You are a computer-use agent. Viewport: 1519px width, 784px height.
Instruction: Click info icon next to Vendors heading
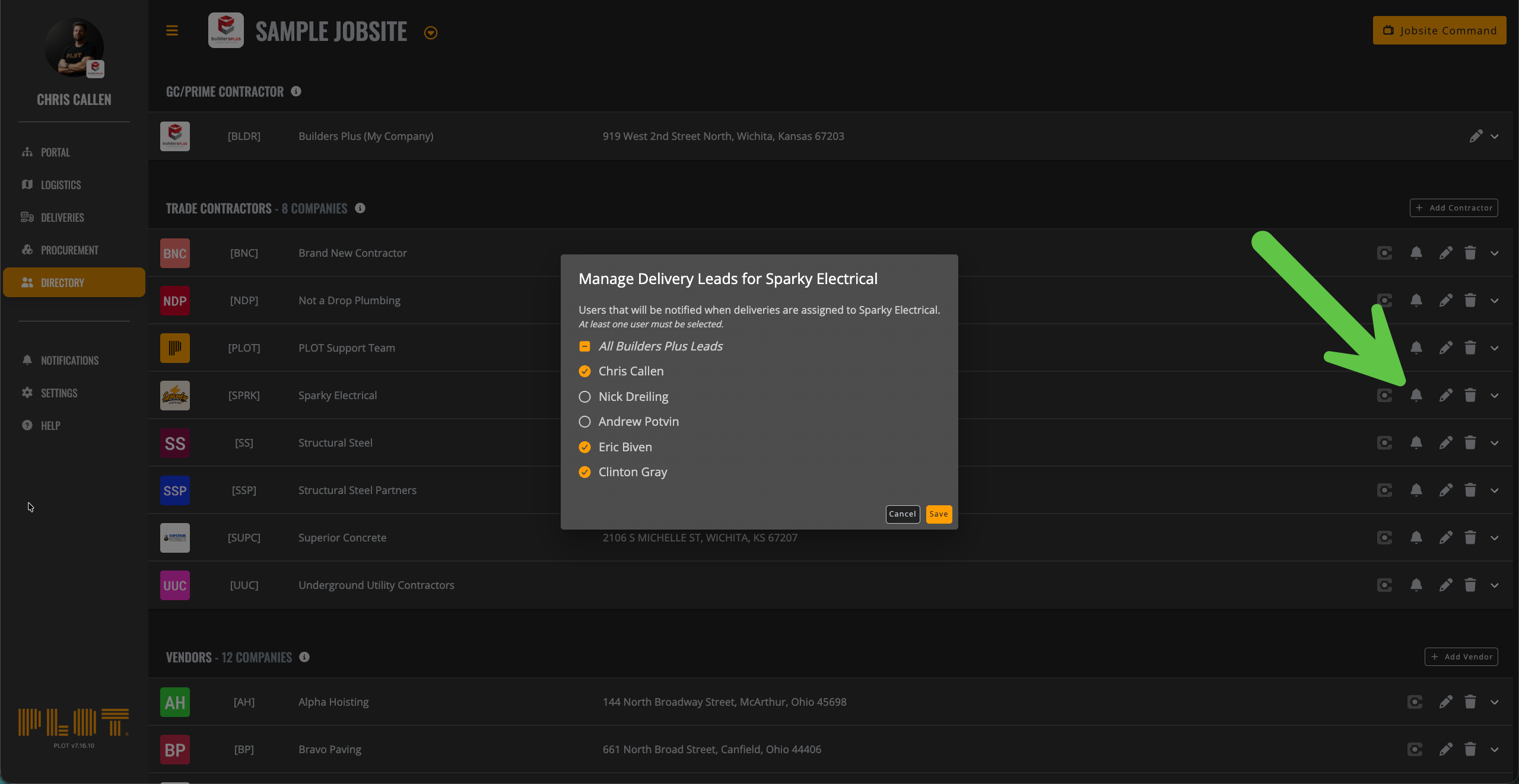coord(304,657)
